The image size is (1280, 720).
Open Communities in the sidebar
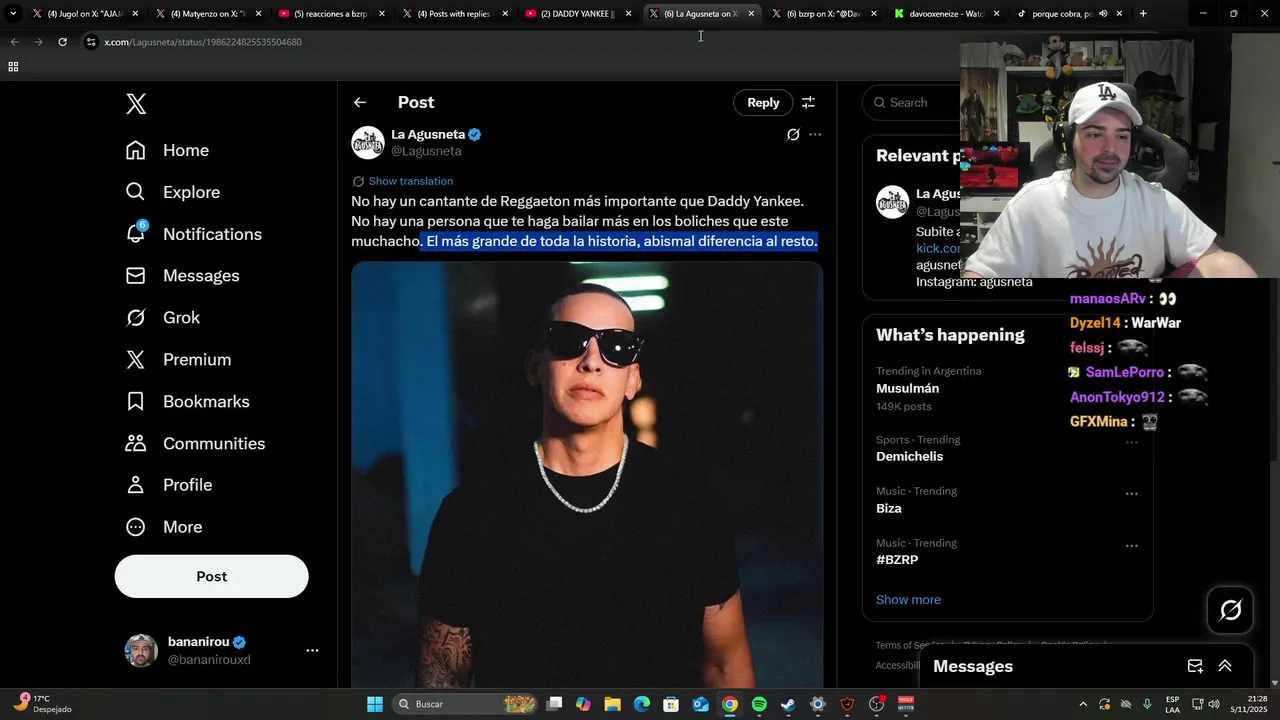coord(195,443)
